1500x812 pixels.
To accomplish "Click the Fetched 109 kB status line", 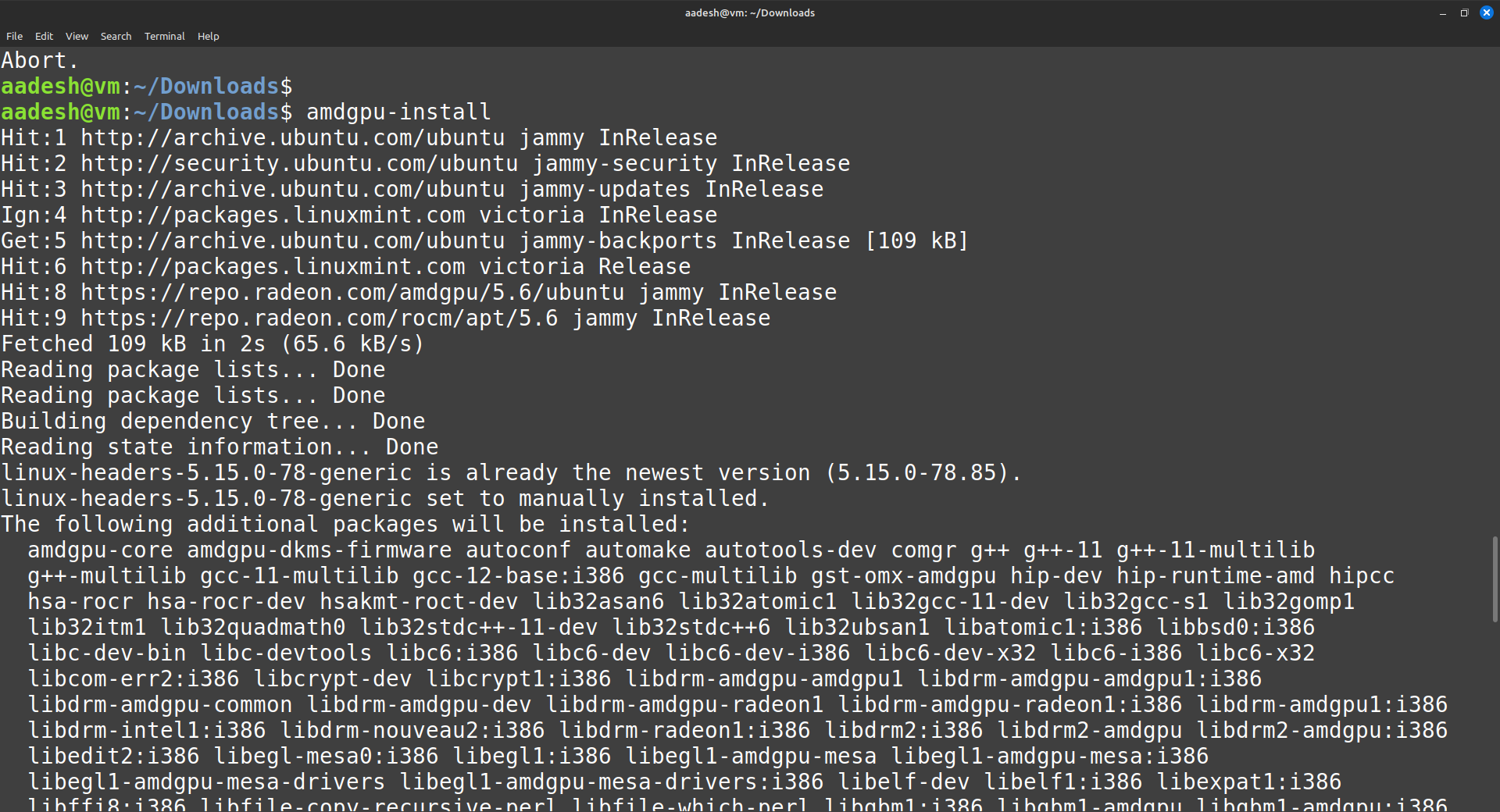I will (x=211, y=344).
